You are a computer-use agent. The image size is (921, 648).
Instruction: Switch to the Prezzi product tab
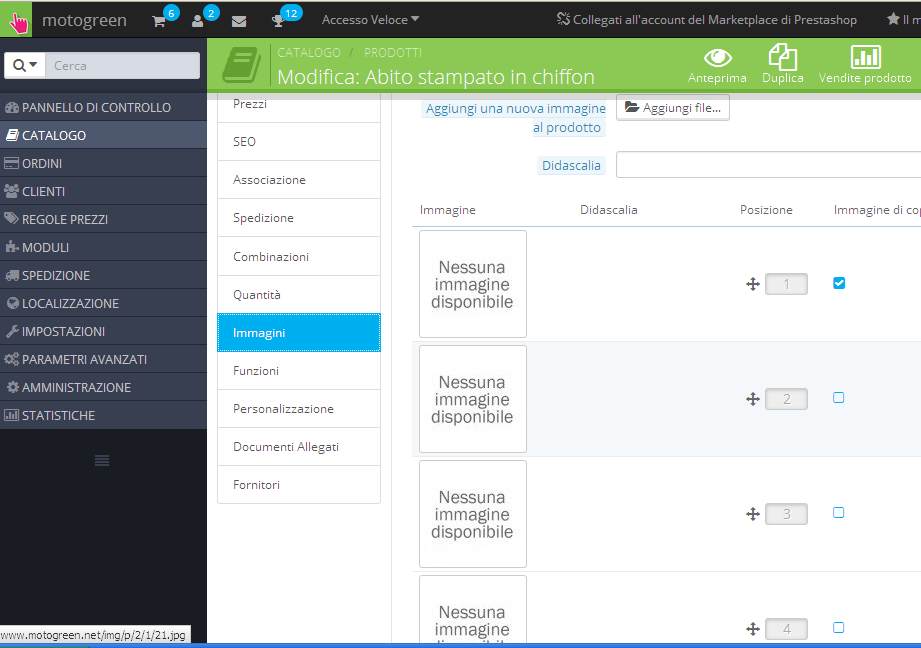299,107
